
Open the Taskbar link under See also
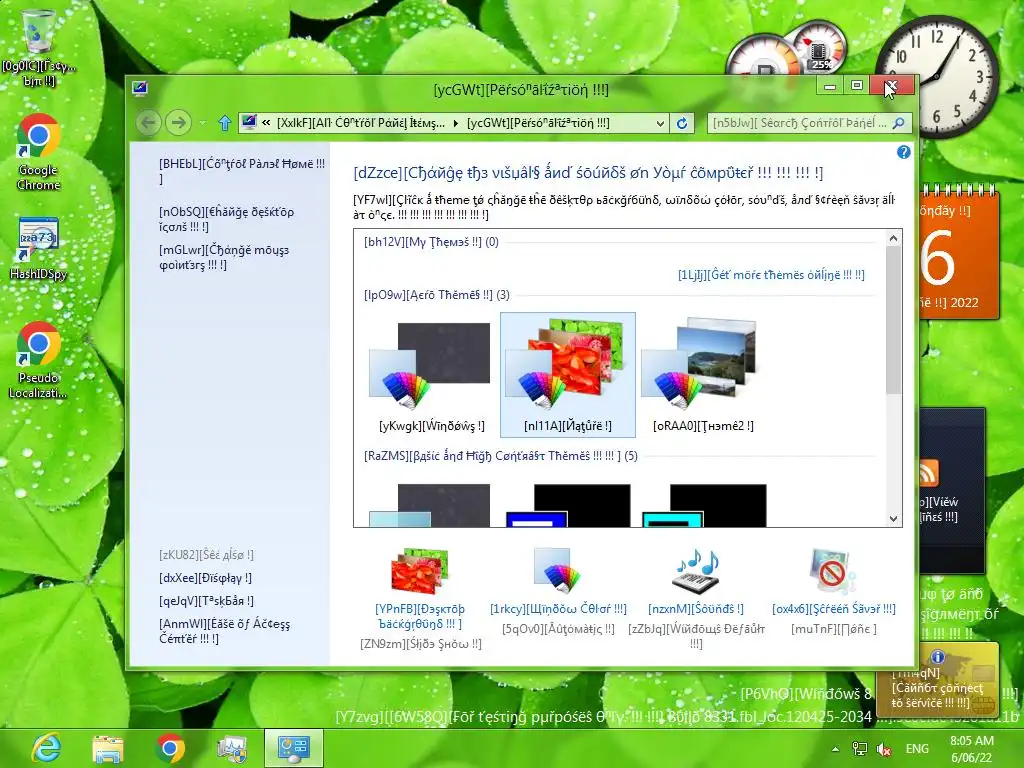tap(206, 600)
